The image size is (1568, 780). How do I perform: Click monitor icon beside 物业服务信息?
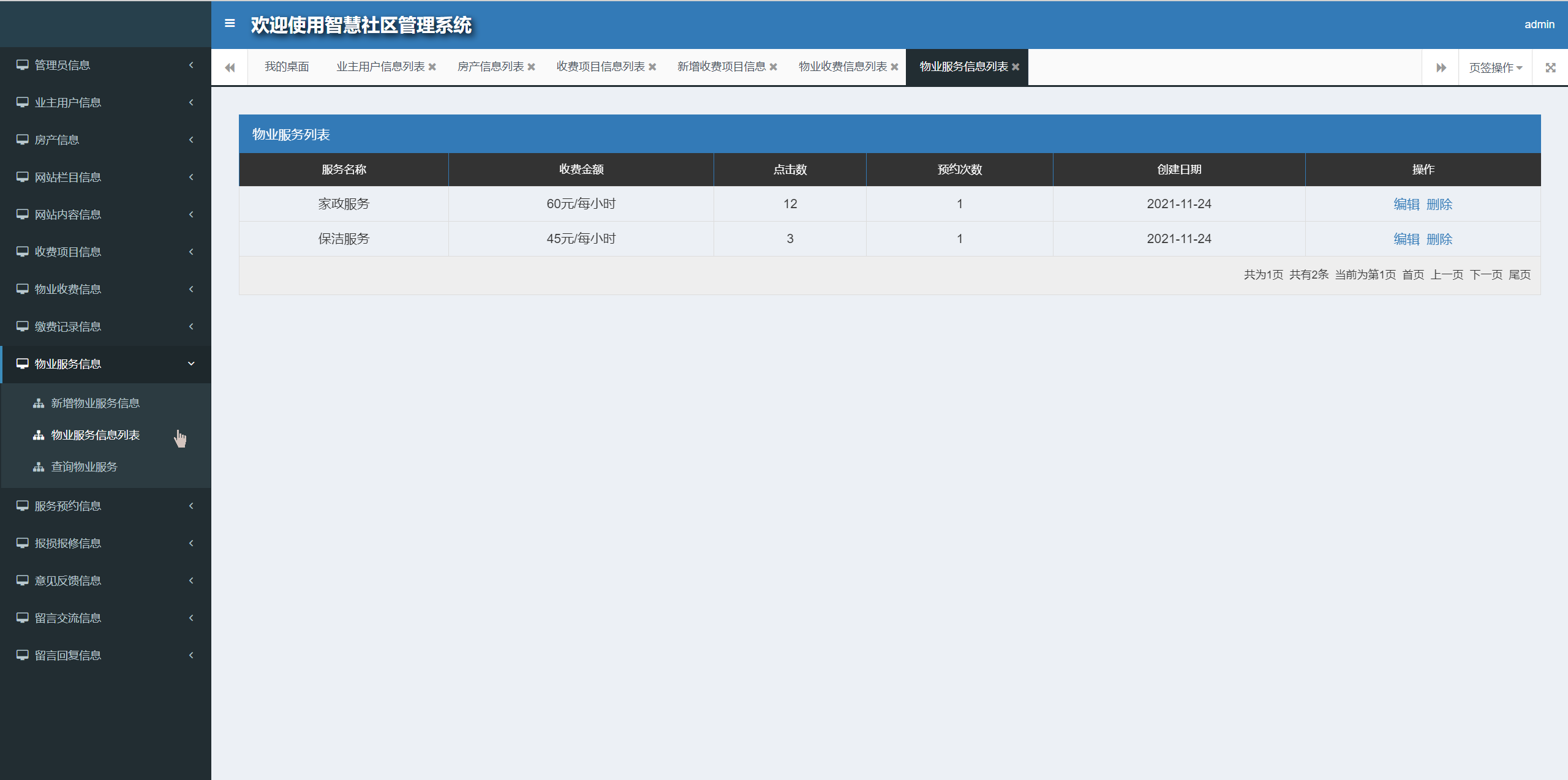[x=23, y=364]
